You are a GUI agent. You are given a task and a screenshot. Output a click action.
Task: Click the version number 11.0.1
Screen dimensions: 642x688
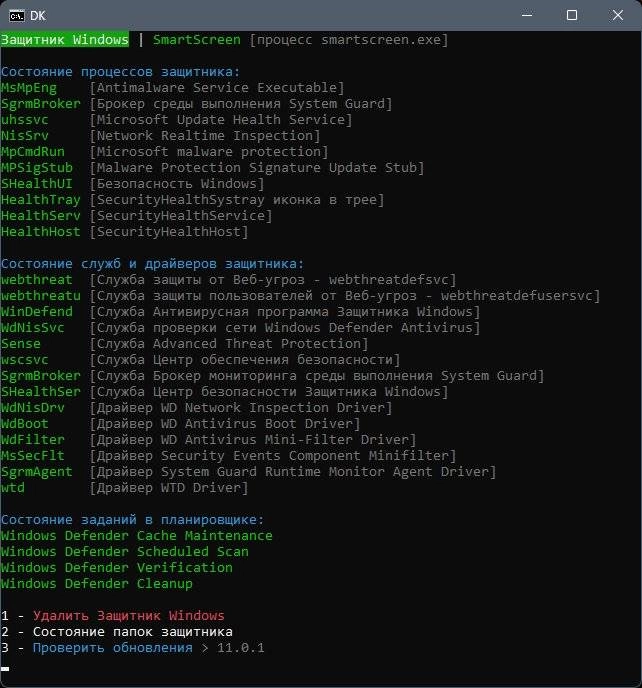click(240, 648)
